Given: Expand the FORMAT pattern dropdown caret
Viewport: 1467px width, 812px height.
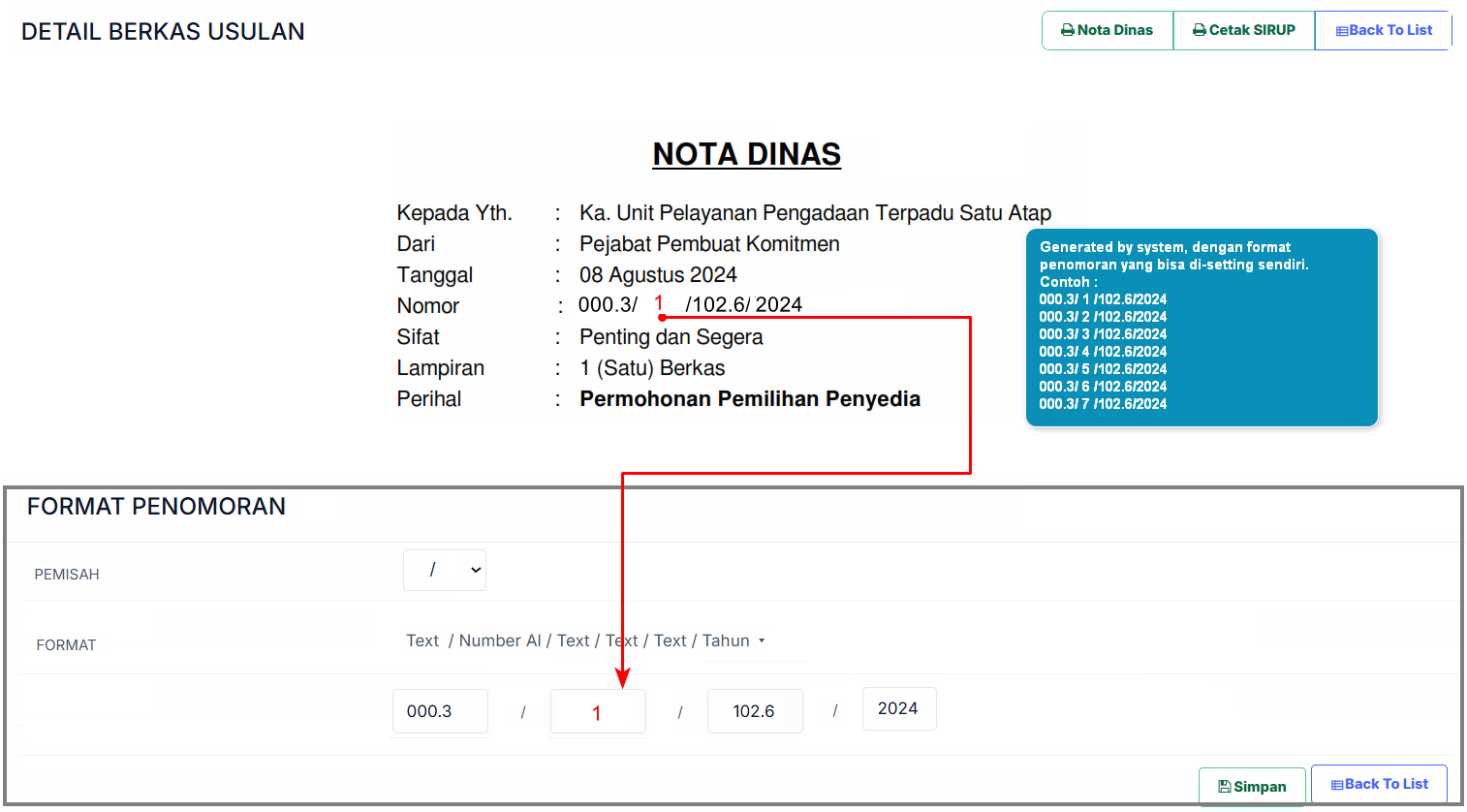Looking at the screenshot, I should (762, 640).
